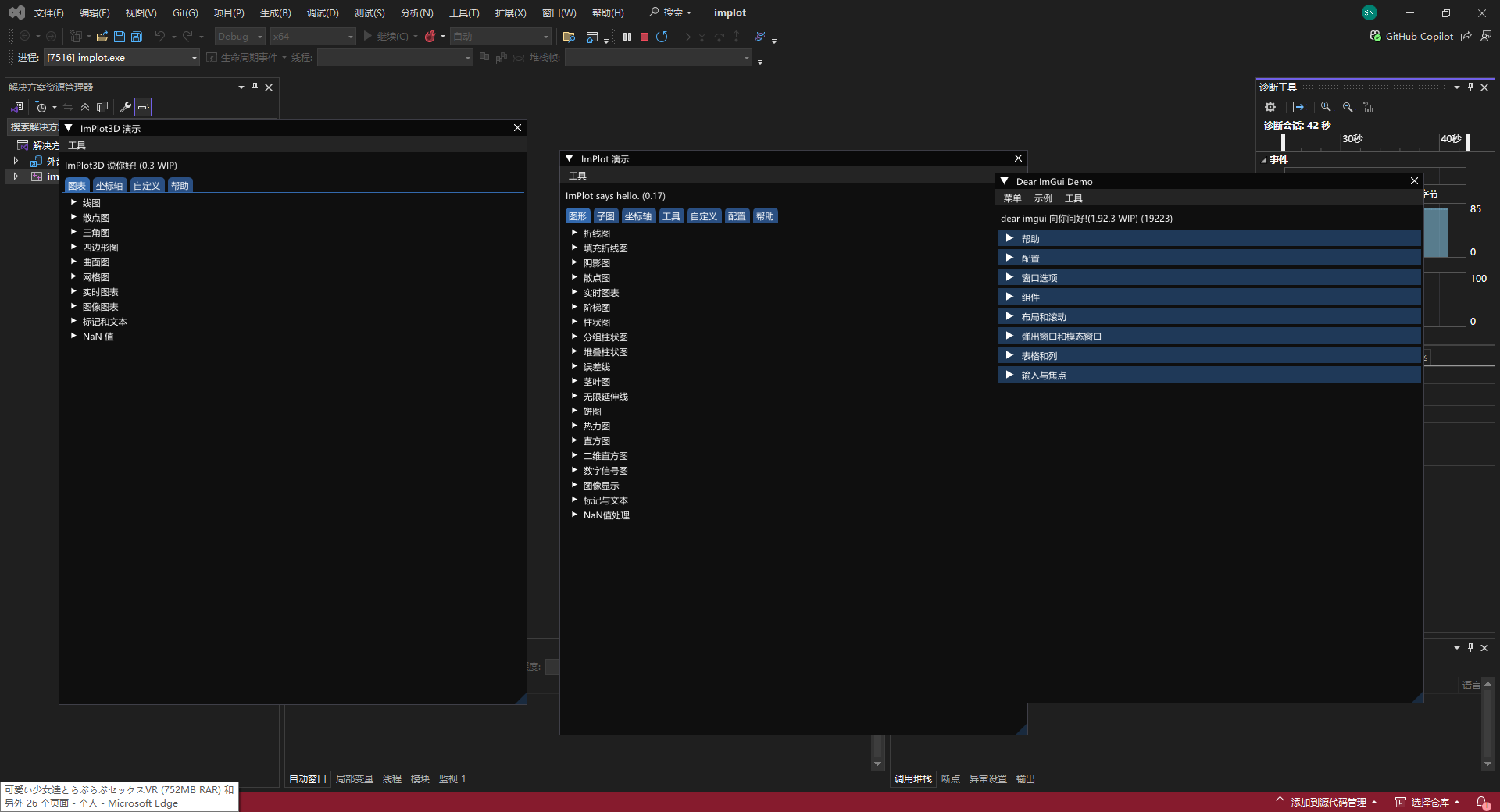Switch to the 输出 tab
Viewport: 1500px width, 812px height.
[x=1026, y=779]
